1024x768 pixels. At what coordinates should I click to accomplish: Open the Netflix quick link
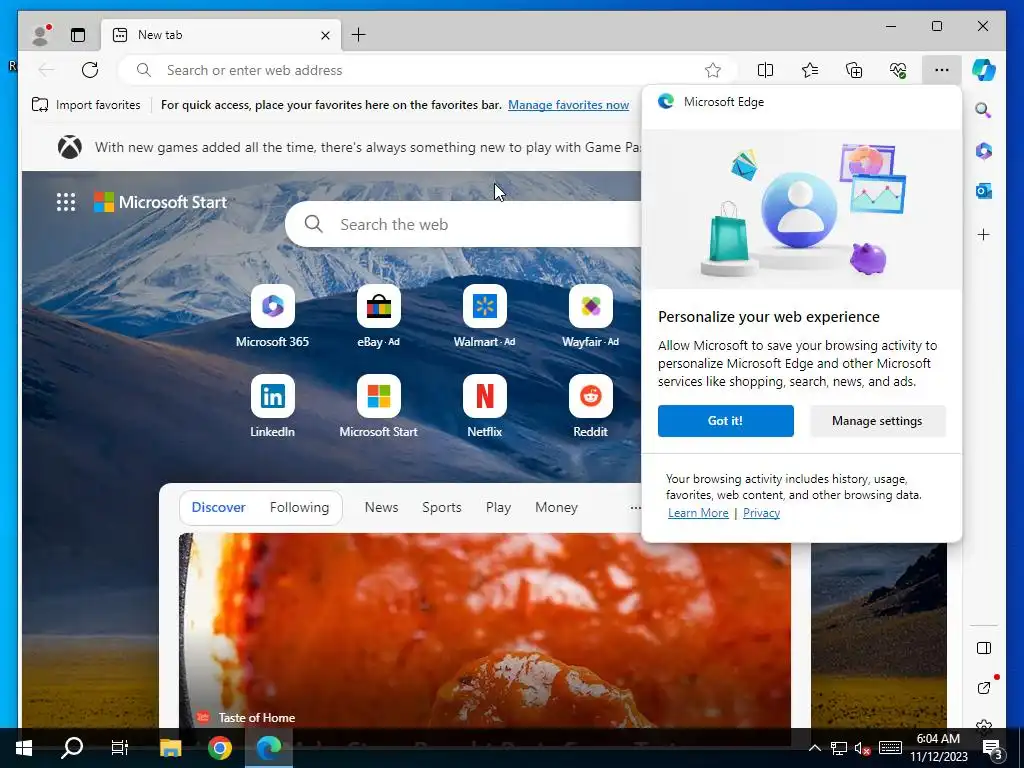485,406
